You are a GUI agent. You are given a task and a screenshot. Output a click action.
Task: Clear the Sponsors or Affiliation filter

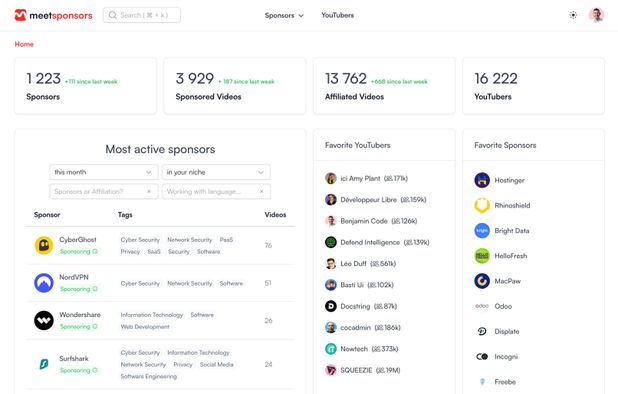click(149, 191)
